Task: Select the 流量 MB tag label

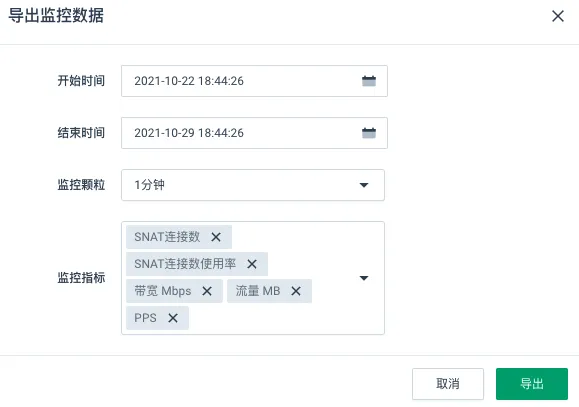Action: 258,291
